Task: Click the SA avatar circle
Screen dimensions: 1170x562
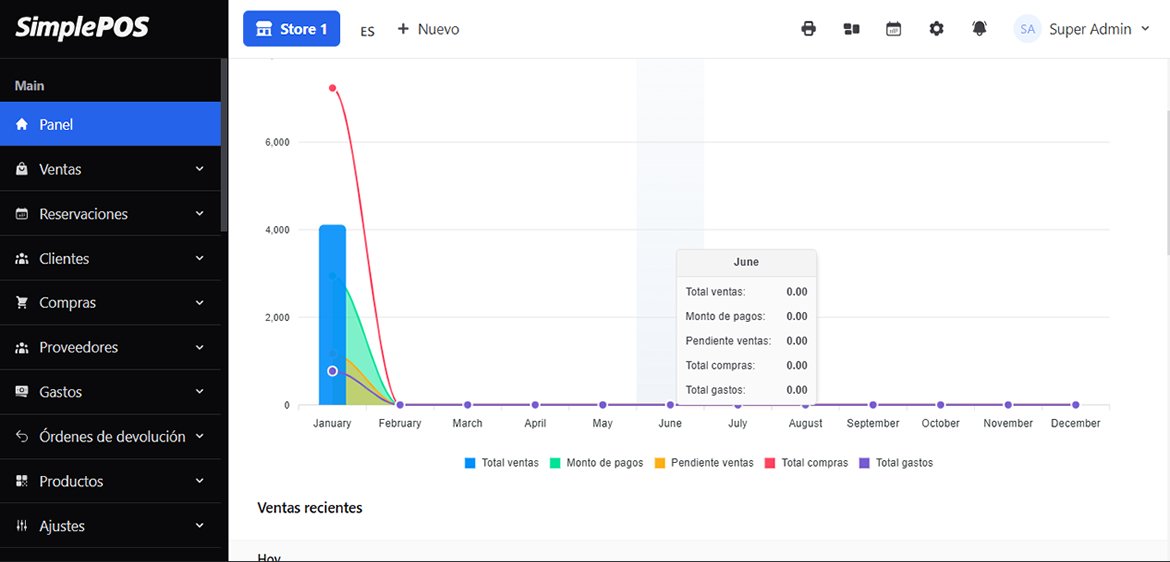Action: pyautogui.click(x=1027, y=29)
